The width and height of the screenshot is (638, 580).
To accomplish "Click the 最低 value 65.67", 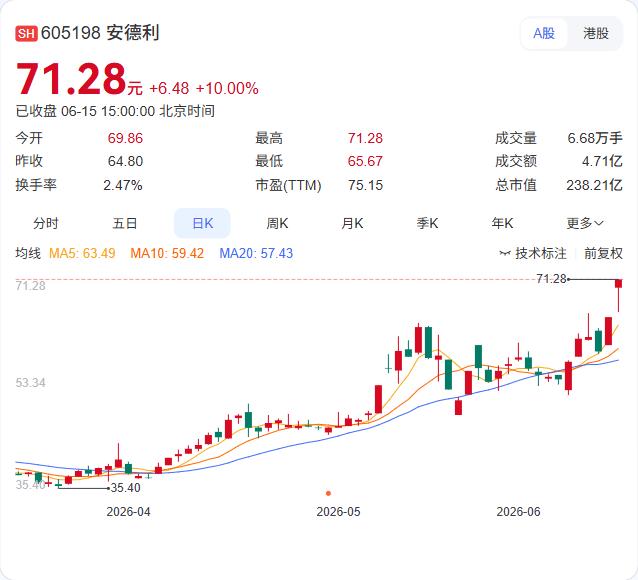I will point(365,161).
